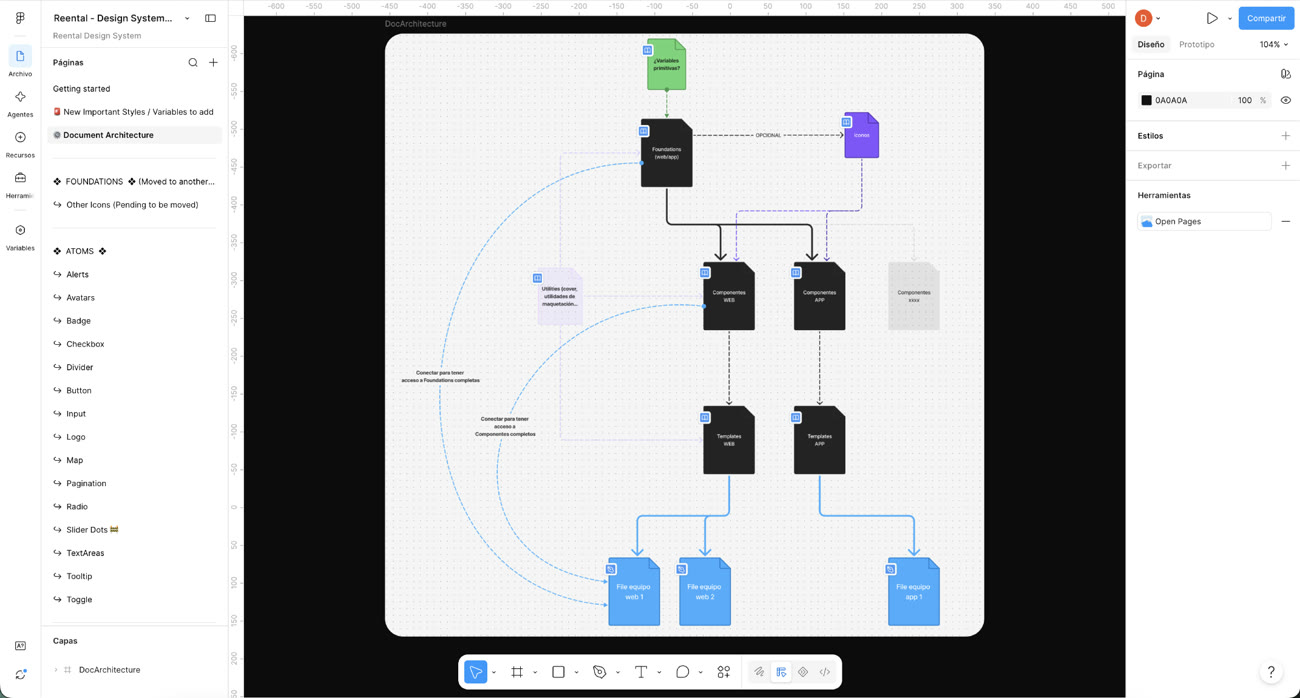Open the Other Icons page
The width and height of the screenshot is (1300, 698).
pos(134,205)
